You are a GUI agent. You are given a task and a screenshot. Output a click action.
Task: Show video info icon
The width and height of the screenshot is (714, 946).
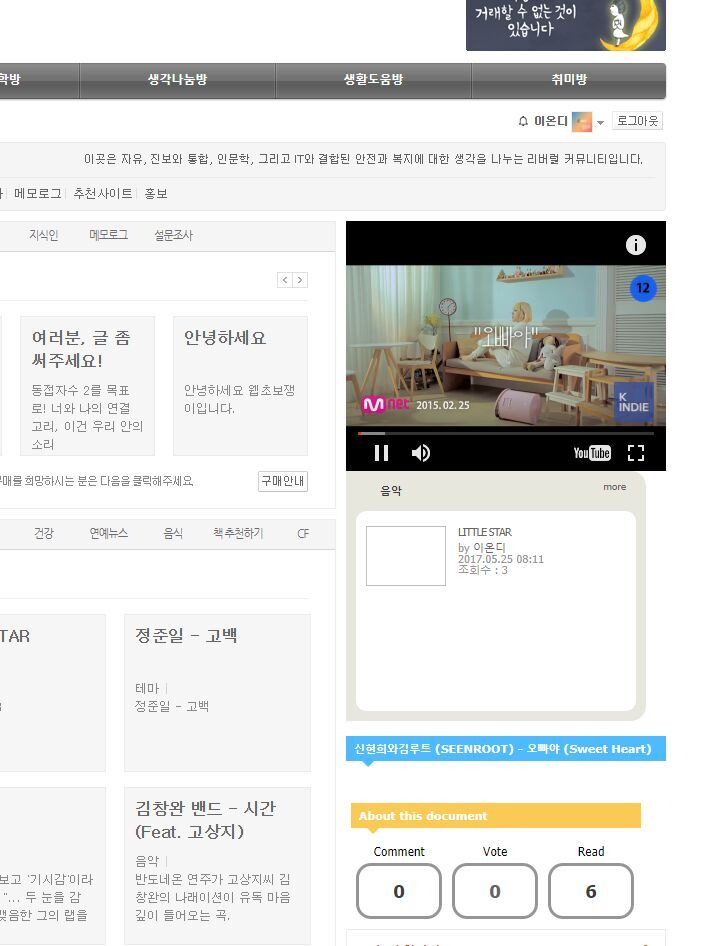636,245
